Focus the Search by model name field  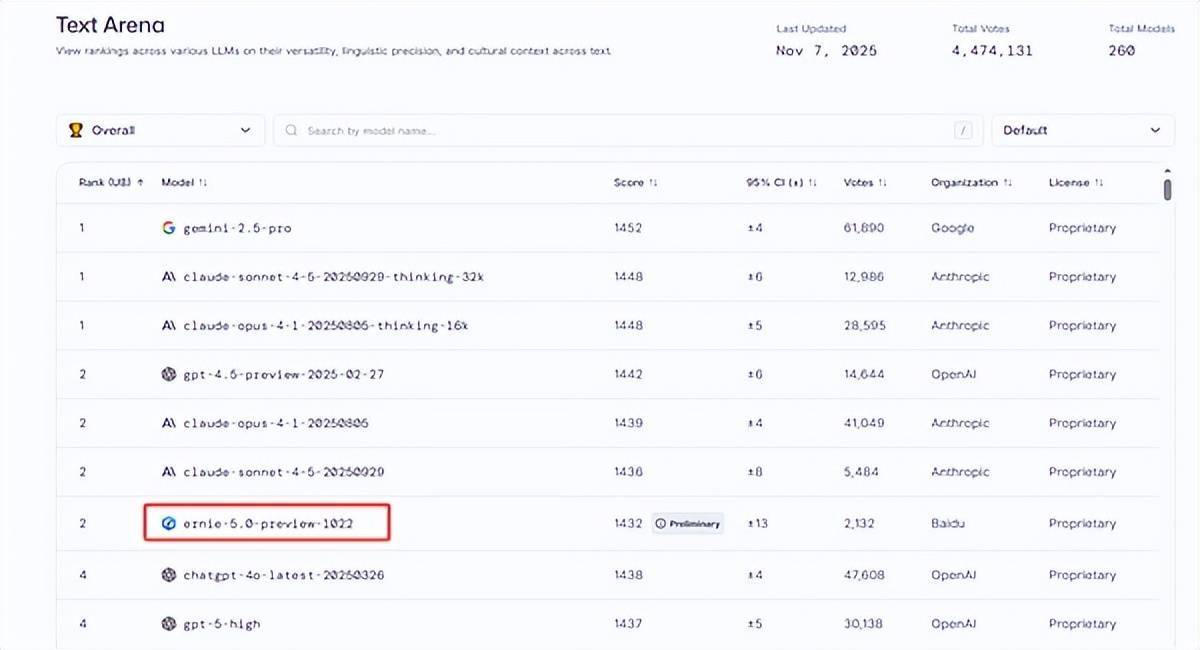pos(620,131)
